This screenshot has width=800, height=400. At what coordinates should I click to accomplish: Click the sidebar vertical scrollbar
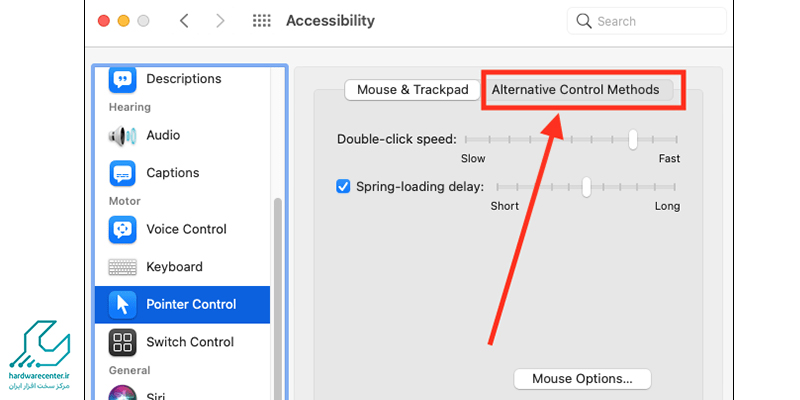pyautogui.click(x=278, y=300)
